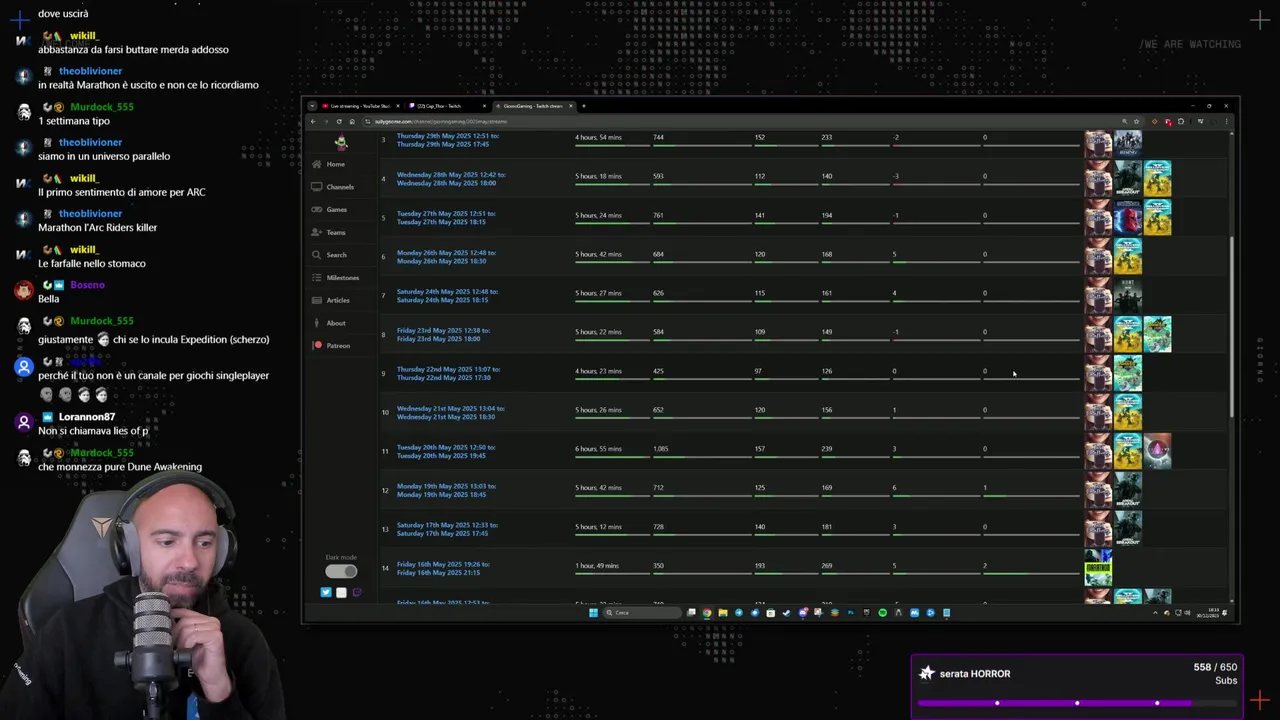Open Spotify from the taskbar
Image resolution: width=1280 pixels, height=720 pixels.
click(x=882, y=613)
